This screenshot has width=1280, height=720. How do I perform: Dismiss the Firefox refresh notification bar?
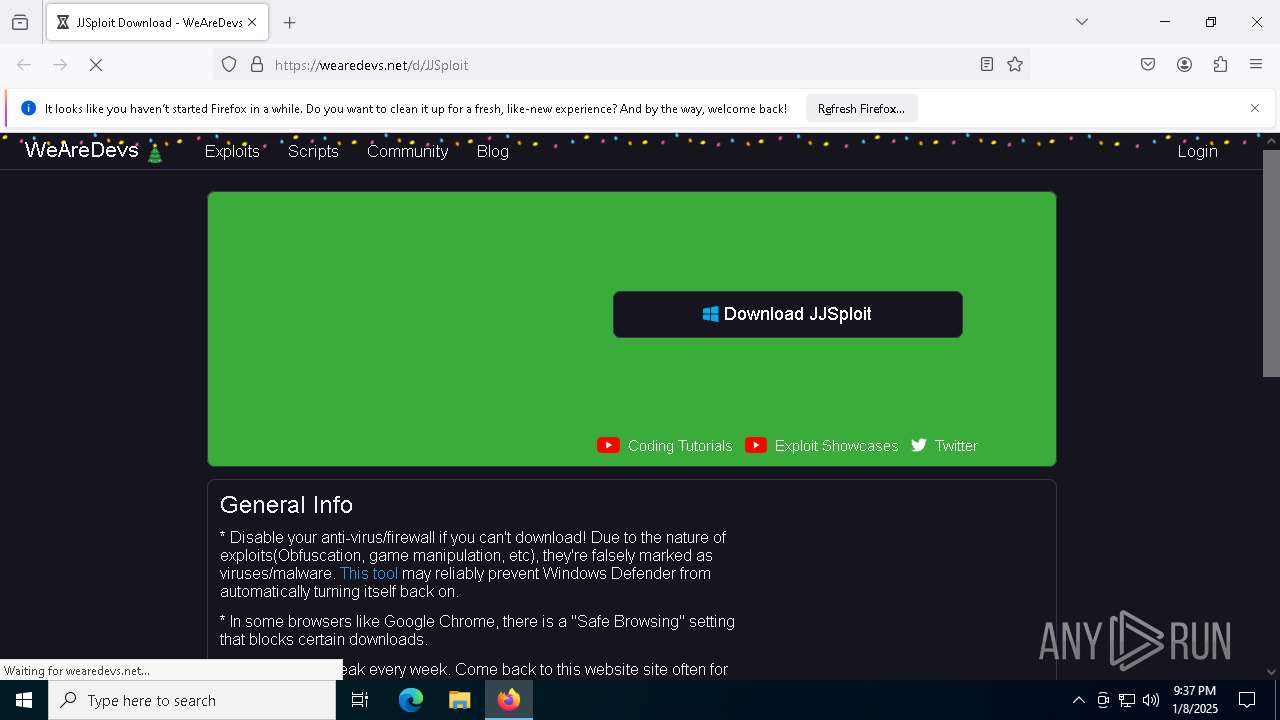(x=1255, y=108)
